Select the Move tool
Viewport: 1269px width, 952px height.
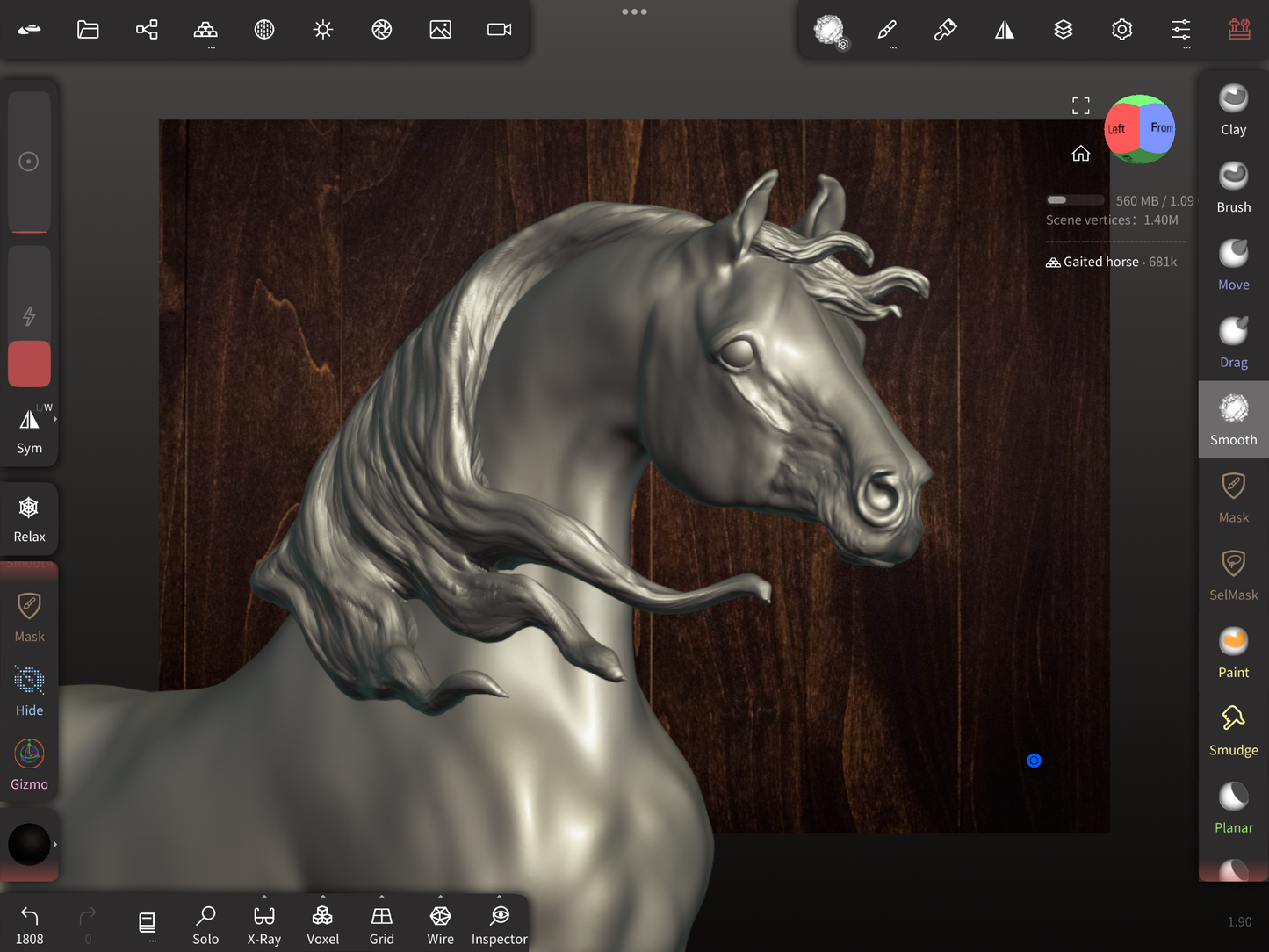click(1233, 264)
